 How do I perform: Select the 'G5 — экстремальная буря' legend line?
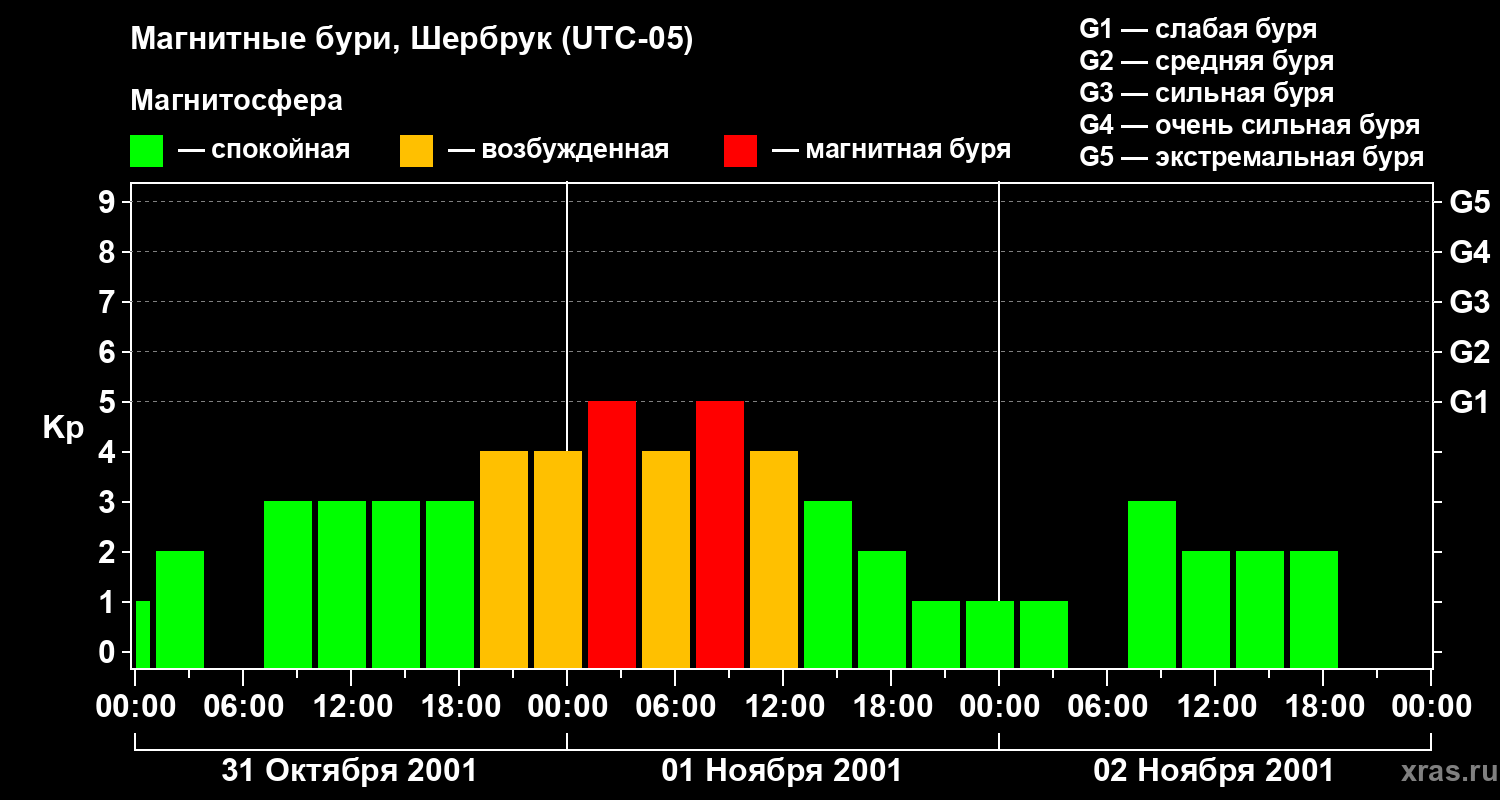tap(1252, 157)
